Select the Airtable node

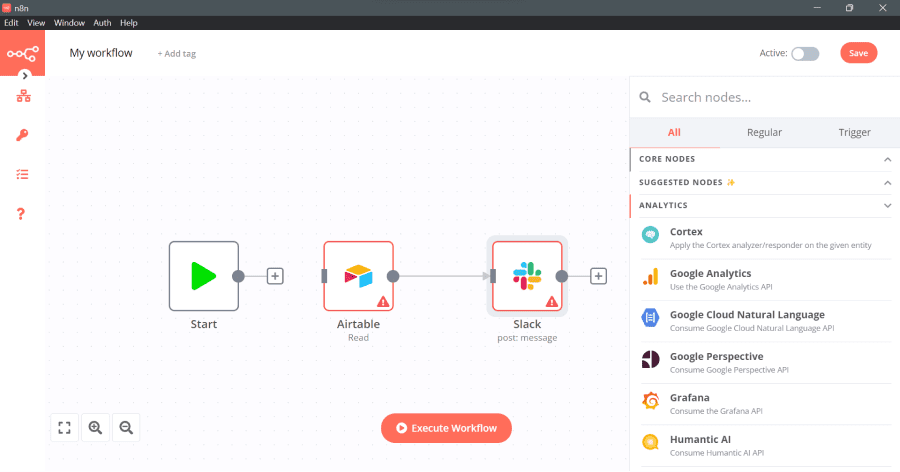(x=358, y=276)
